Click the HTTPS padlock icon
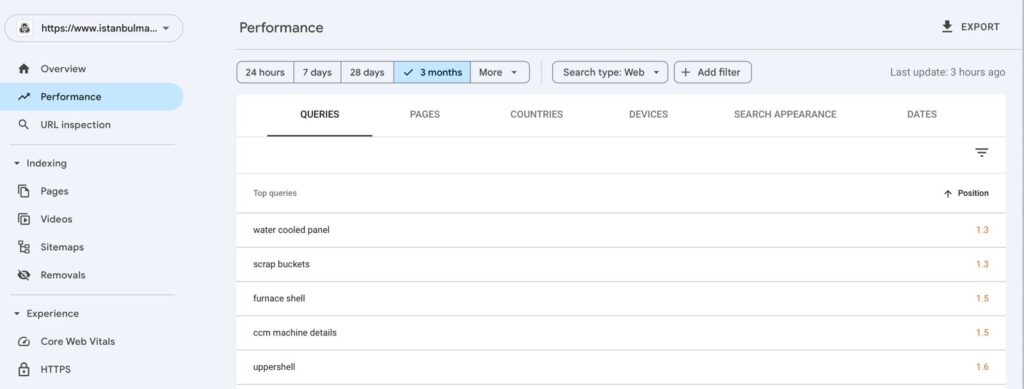Screen dimensions: 1024x389 (x=24, y=369)
